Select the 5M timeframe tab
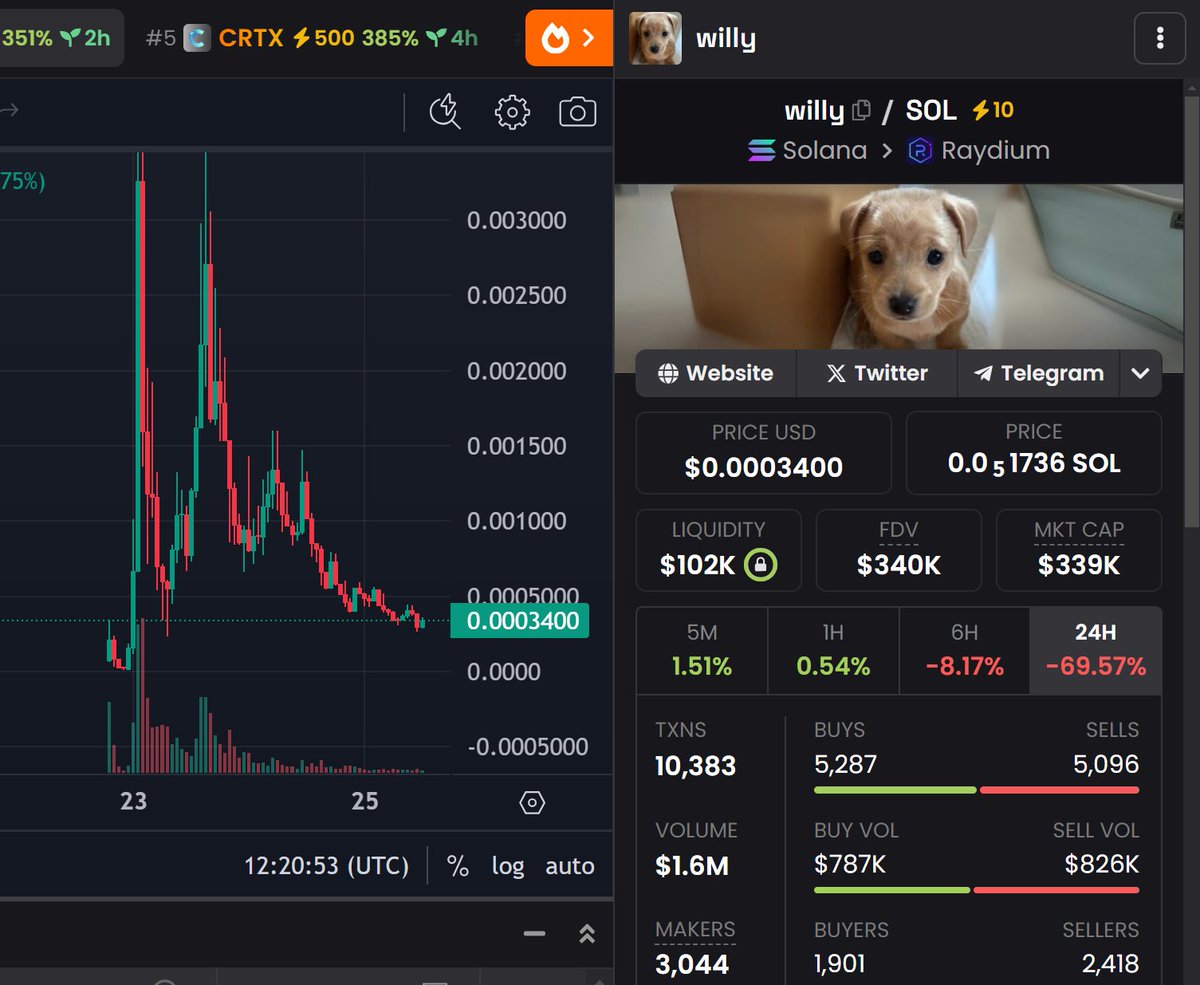 (702, 650)
